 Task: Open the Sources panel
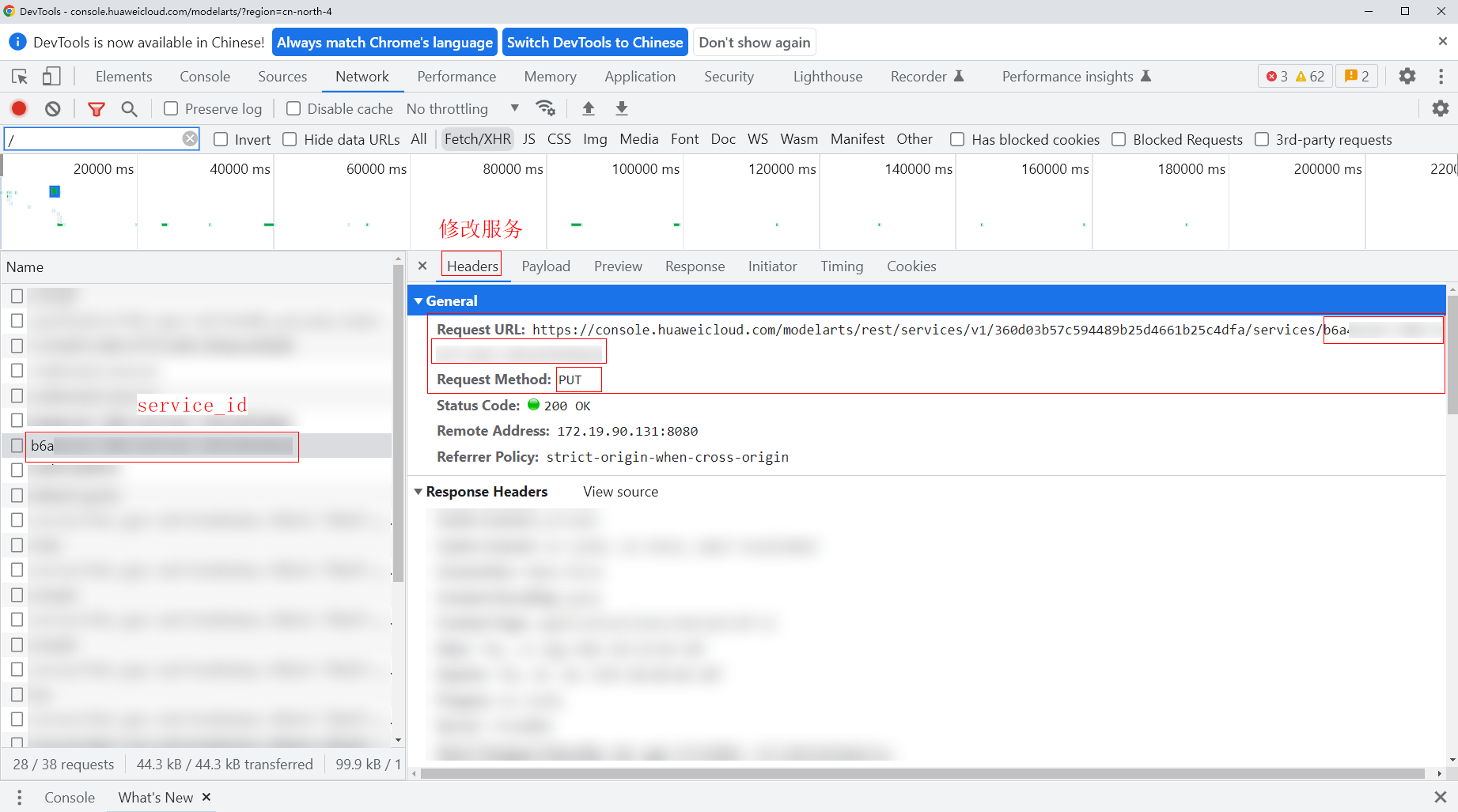click(282, 77)
